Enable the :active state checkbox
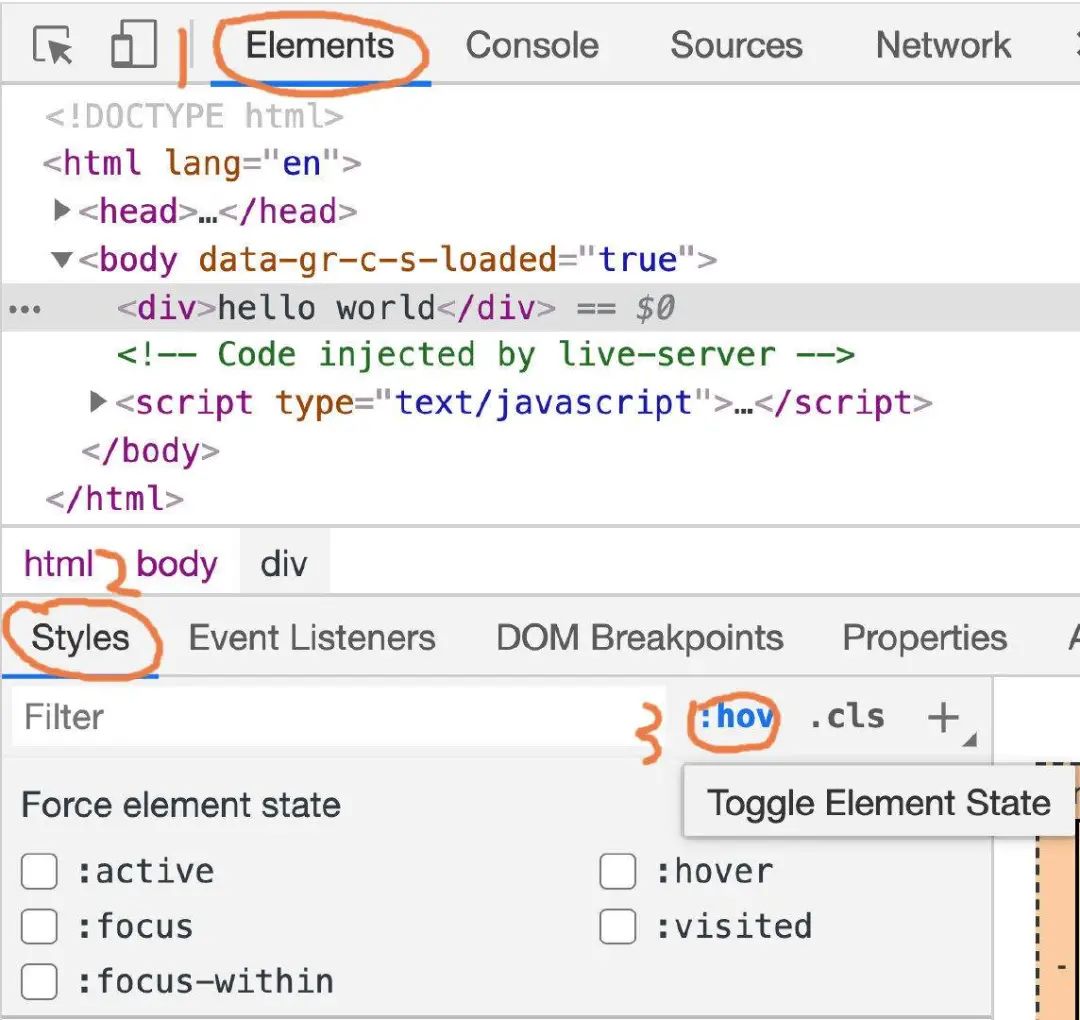Viewport: 1080px width, 1020px height. pos(39,871)
